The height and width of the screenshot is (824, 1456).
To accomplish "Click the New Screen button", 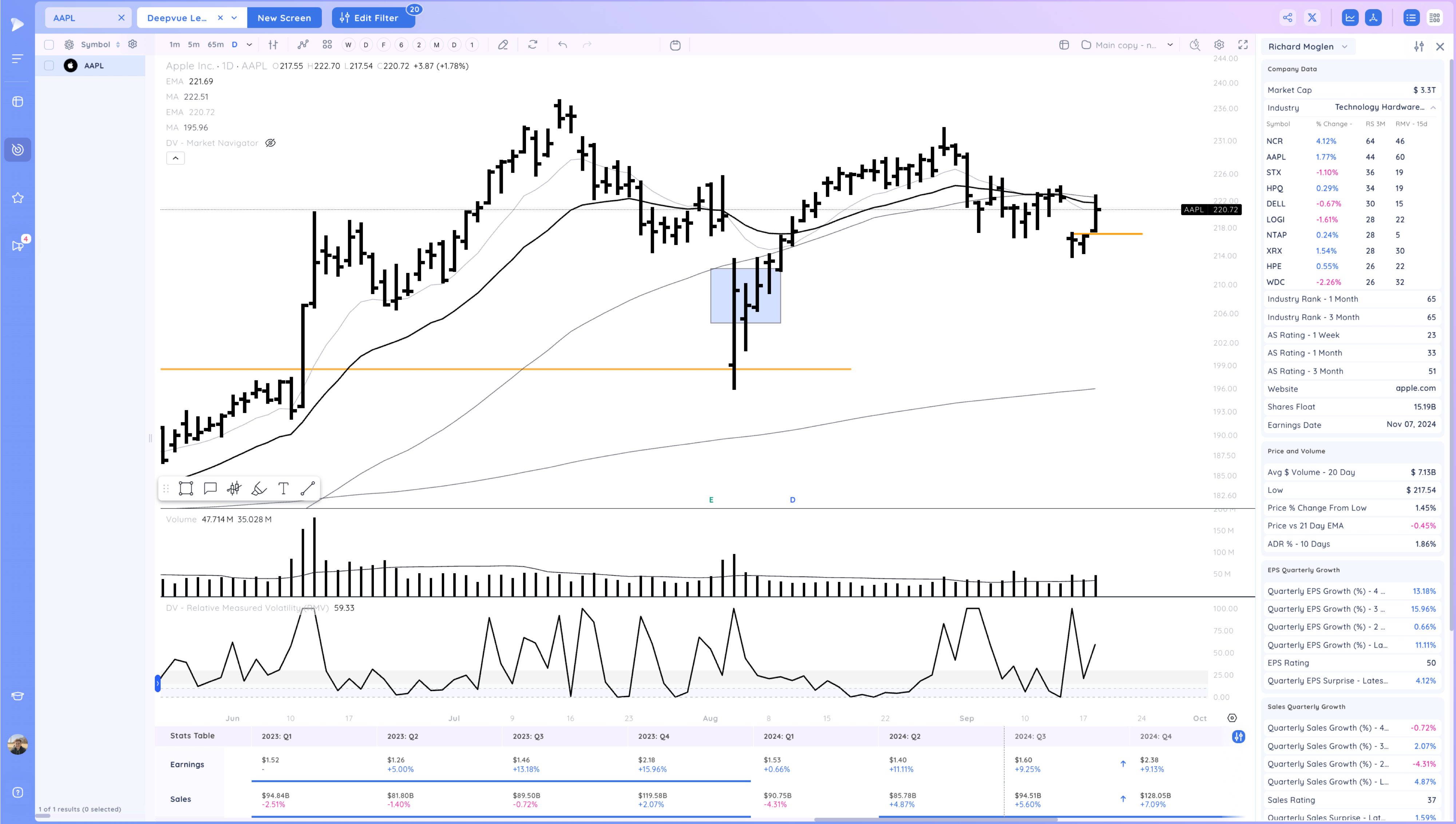I will pyautogui.click(x=284, y=17).
